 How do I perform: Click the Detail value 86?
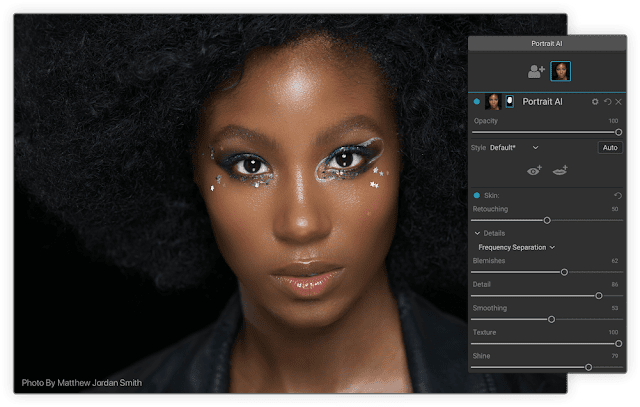[615, 285]
